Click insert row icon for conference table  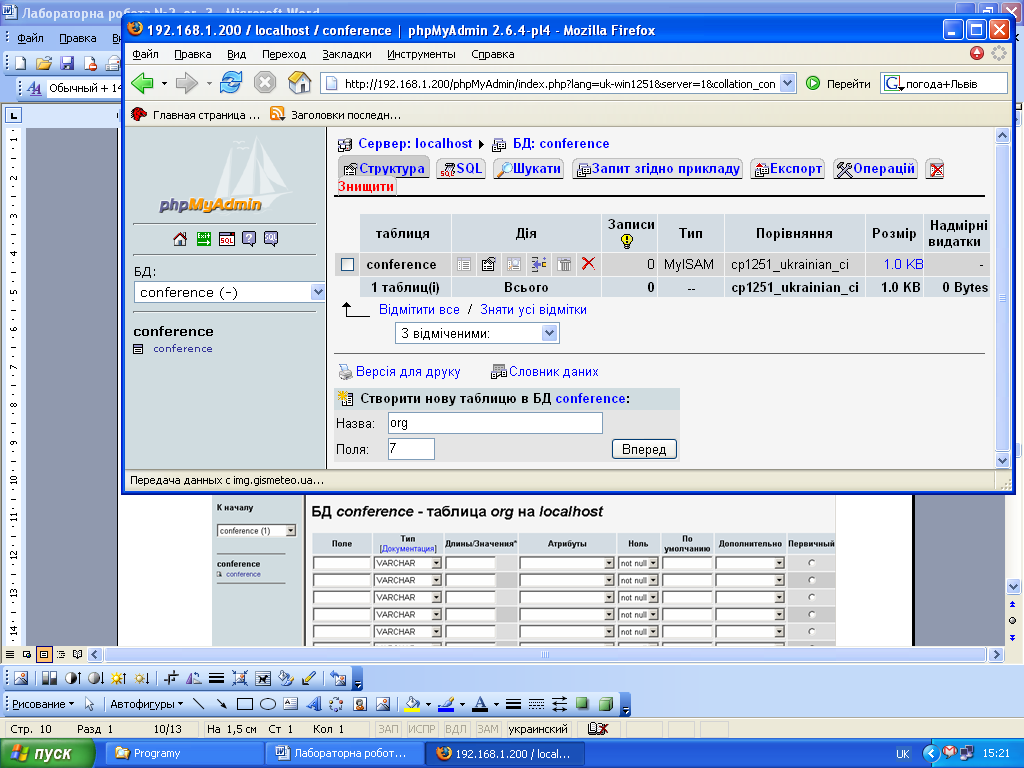click(539, 264)
